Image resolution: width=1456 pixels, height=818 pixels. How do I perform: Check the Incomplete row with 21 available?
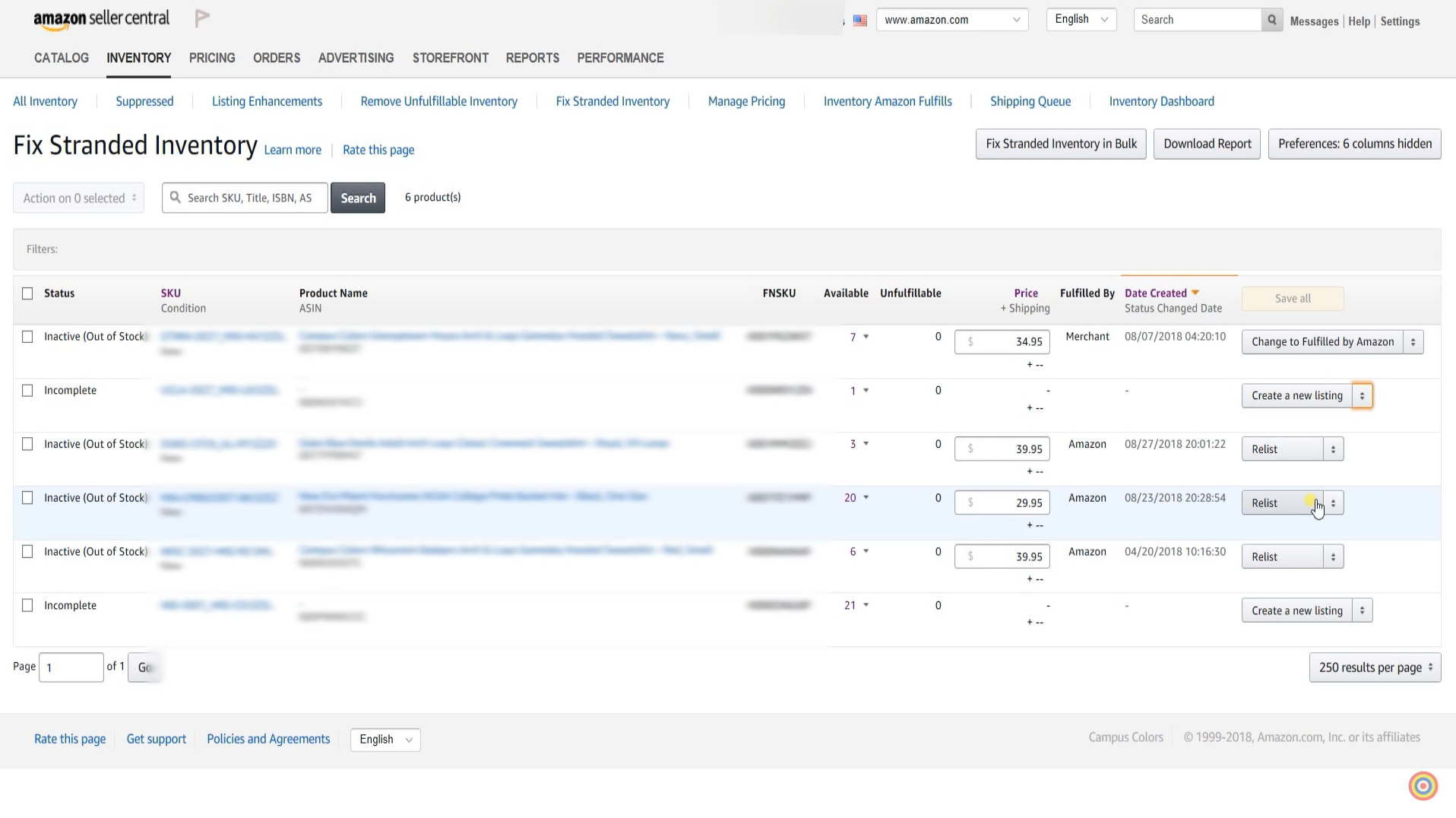[27, 606]
